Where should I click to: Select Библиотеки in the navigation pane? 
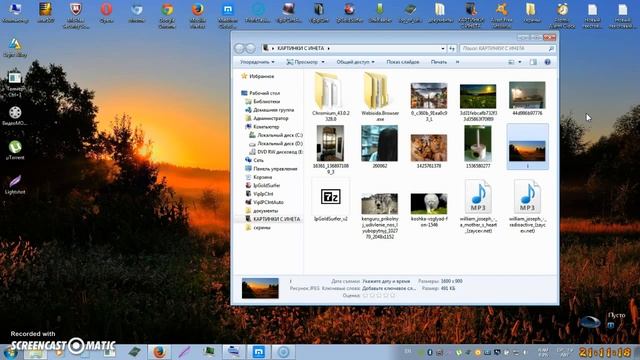[x=262, y=102]
